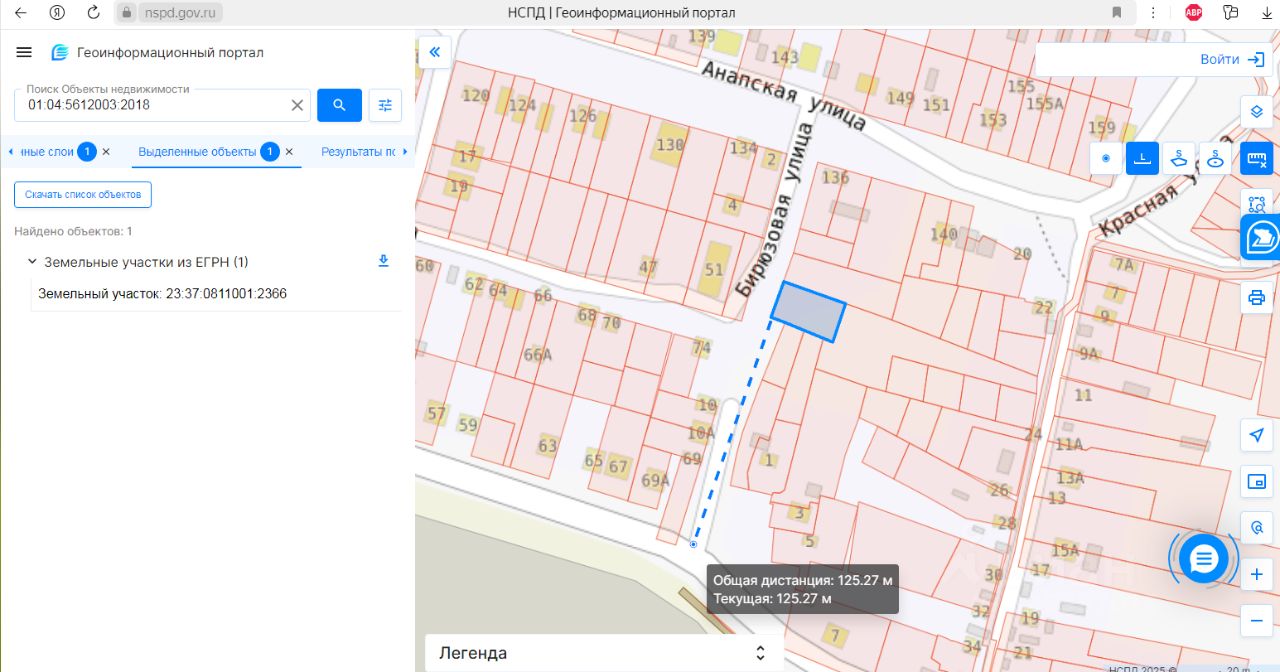Click the blue search magnifier button
Screen dimensions: 1280x672
click(x=339, y=105)
